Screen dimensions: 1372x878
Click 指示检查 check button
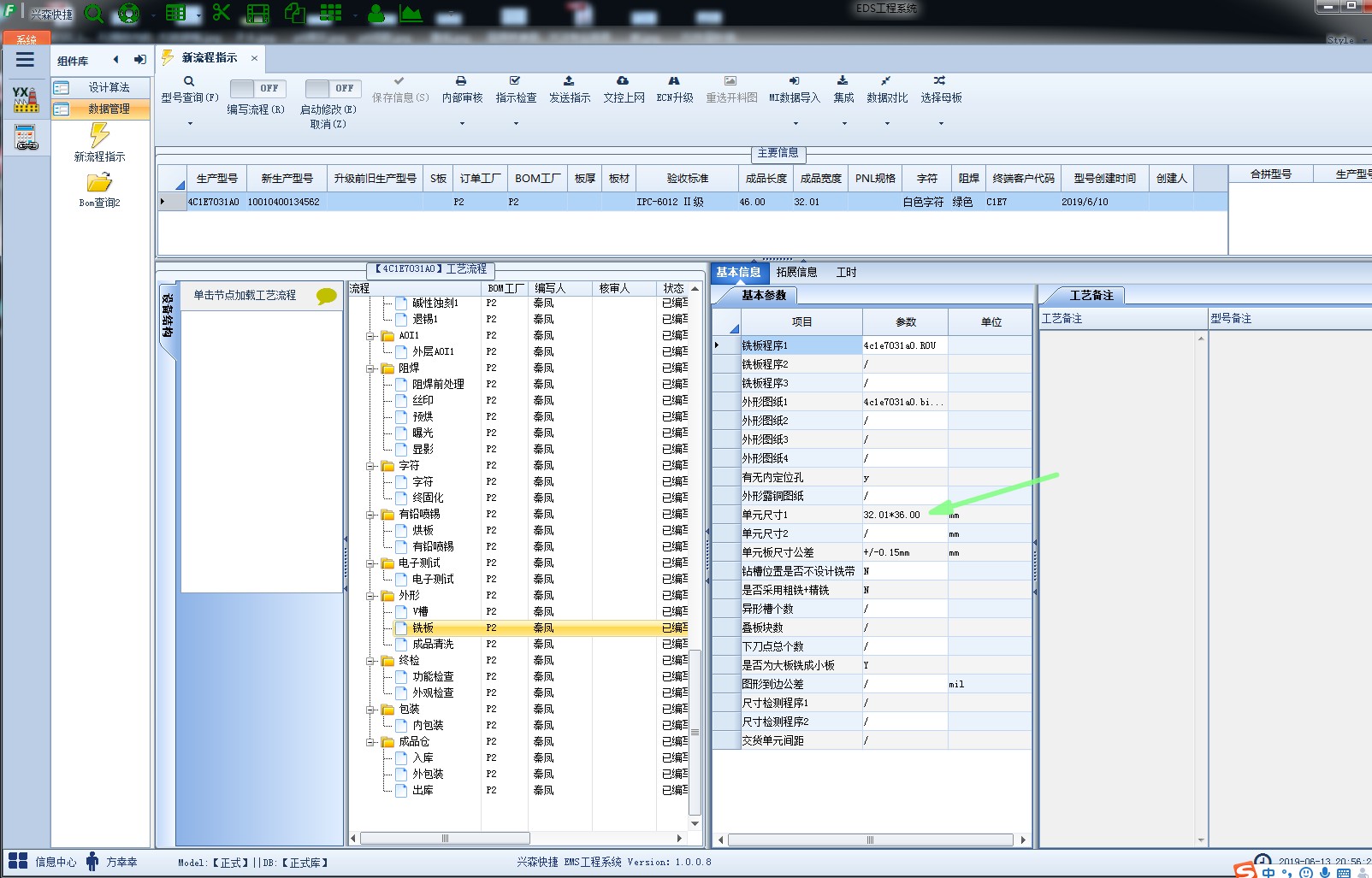516,90
